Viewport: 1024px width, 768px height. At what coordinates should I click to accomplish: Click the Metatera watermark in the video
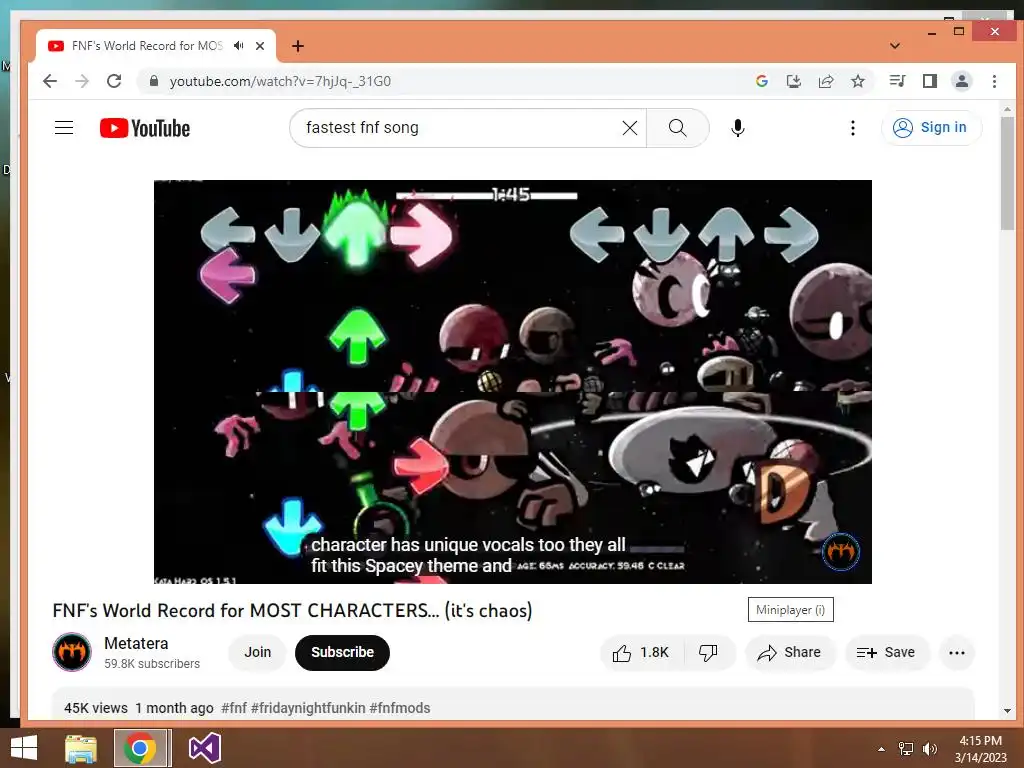tap(840, 552)
